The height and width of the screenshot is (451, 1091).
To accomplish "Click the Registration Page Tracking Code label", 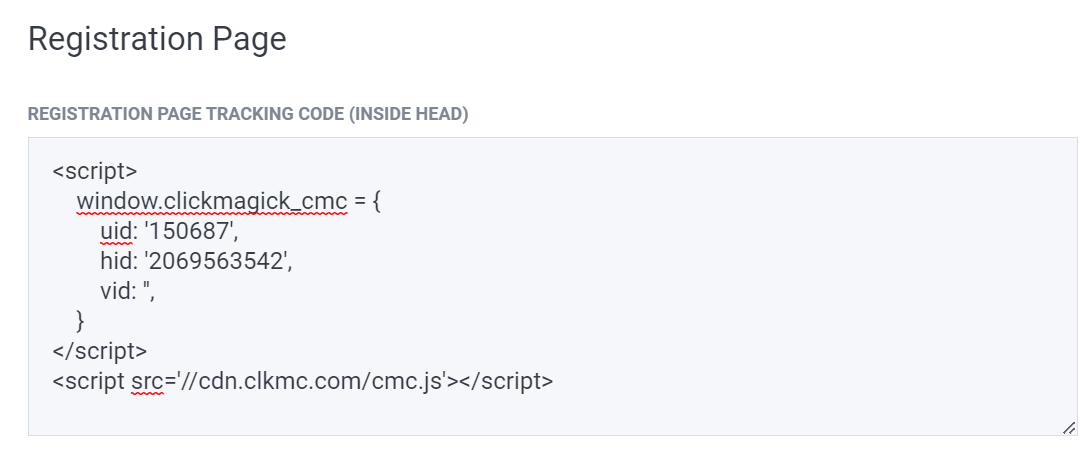I will point(247,114).
